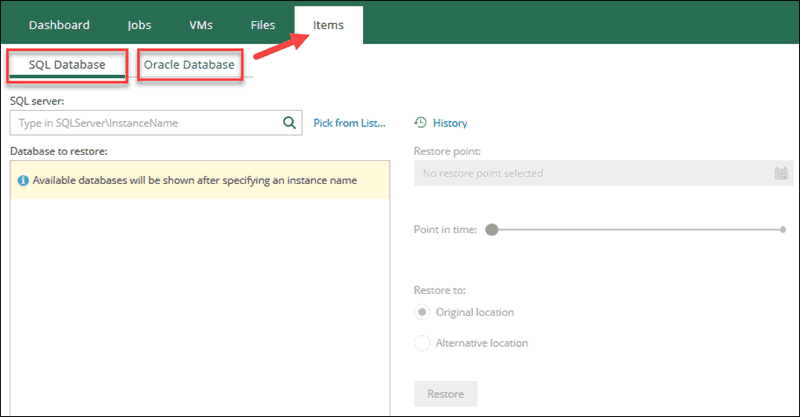Switch to the Jobs tab
This screenshot has height=417, width=800.
[x=139, y=25]
